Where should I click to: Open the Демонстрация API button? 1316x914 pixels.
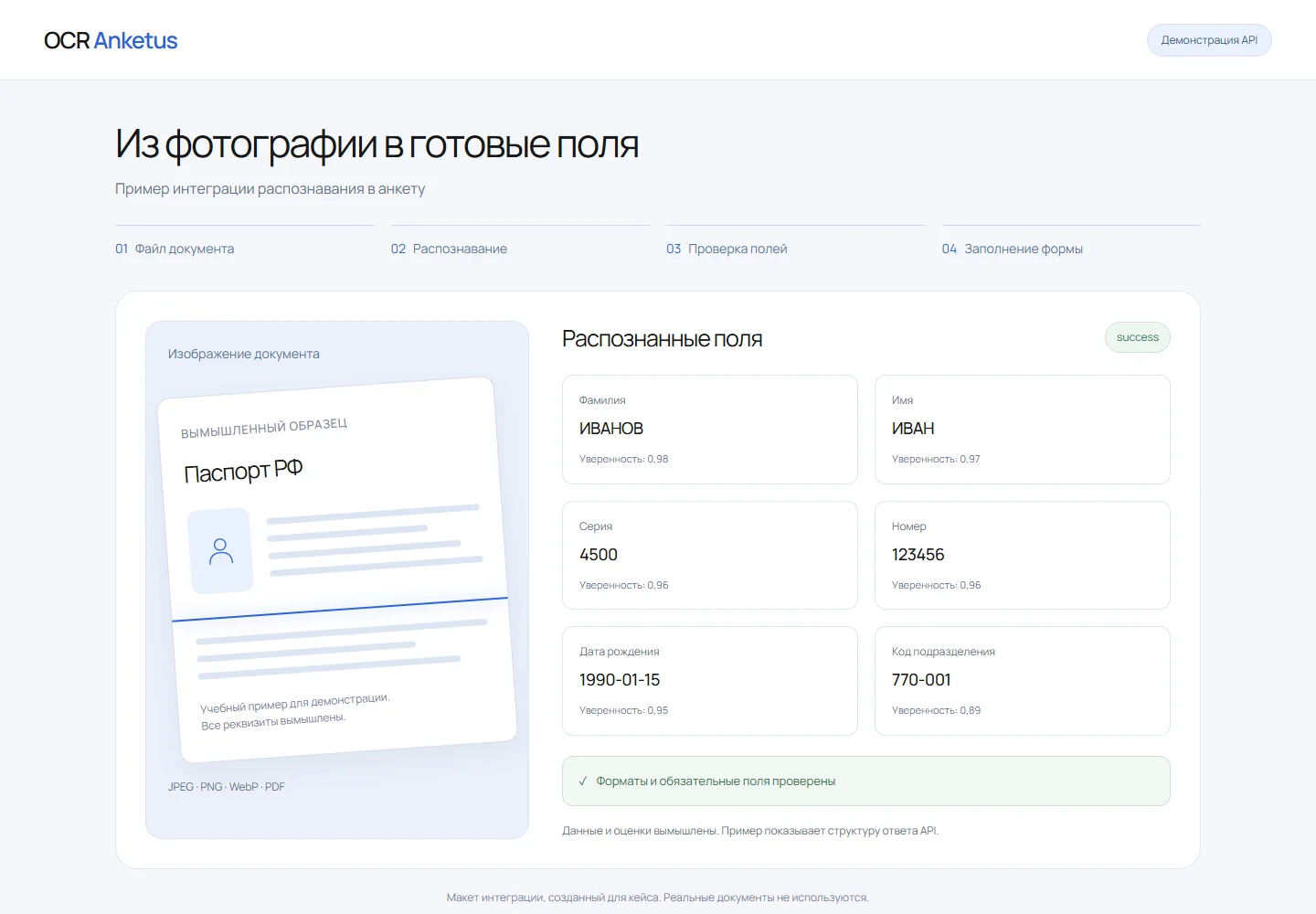(x=1209, y=40)
